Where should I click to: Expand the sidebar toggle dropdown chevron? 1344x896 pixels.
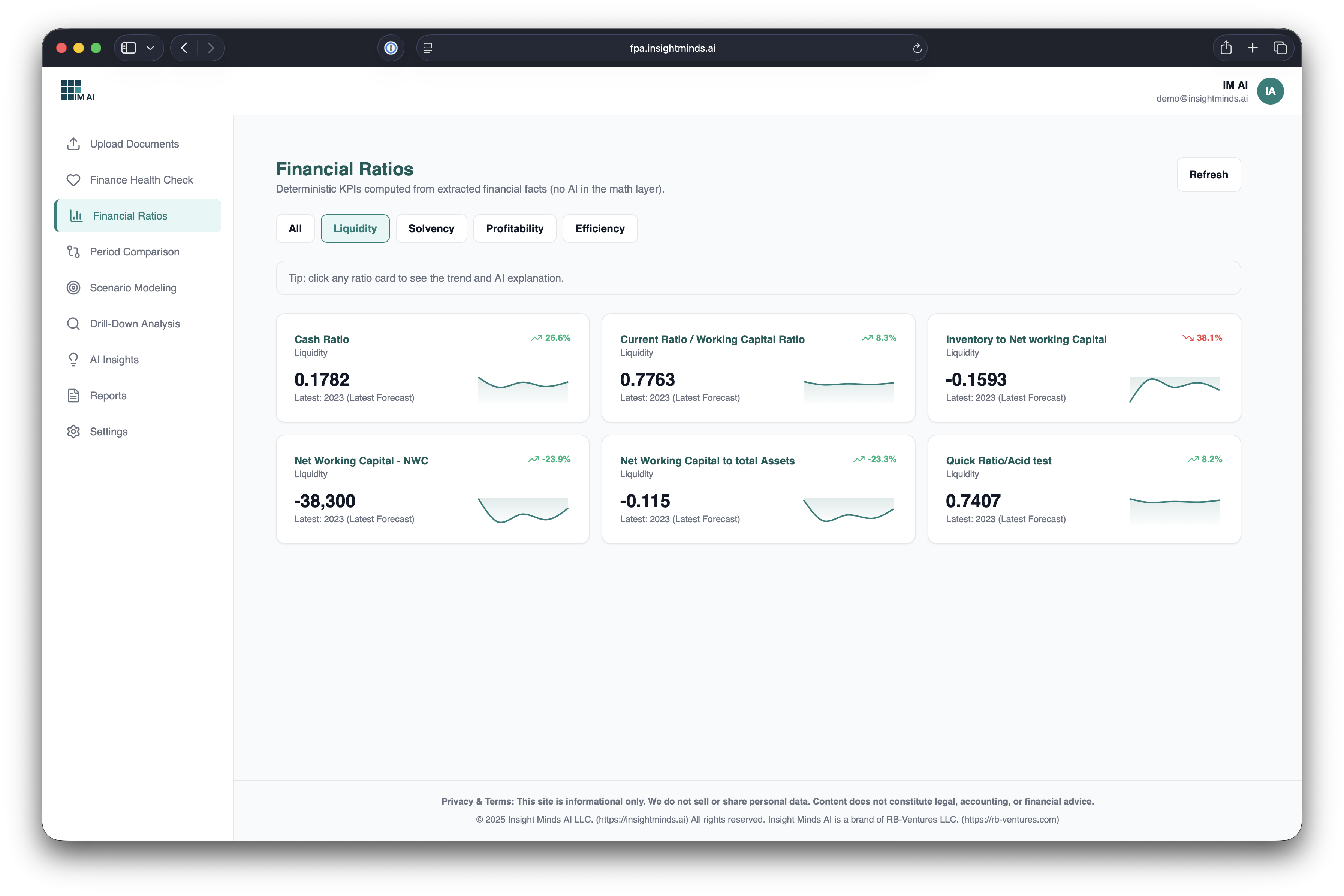tap(150, 49)
